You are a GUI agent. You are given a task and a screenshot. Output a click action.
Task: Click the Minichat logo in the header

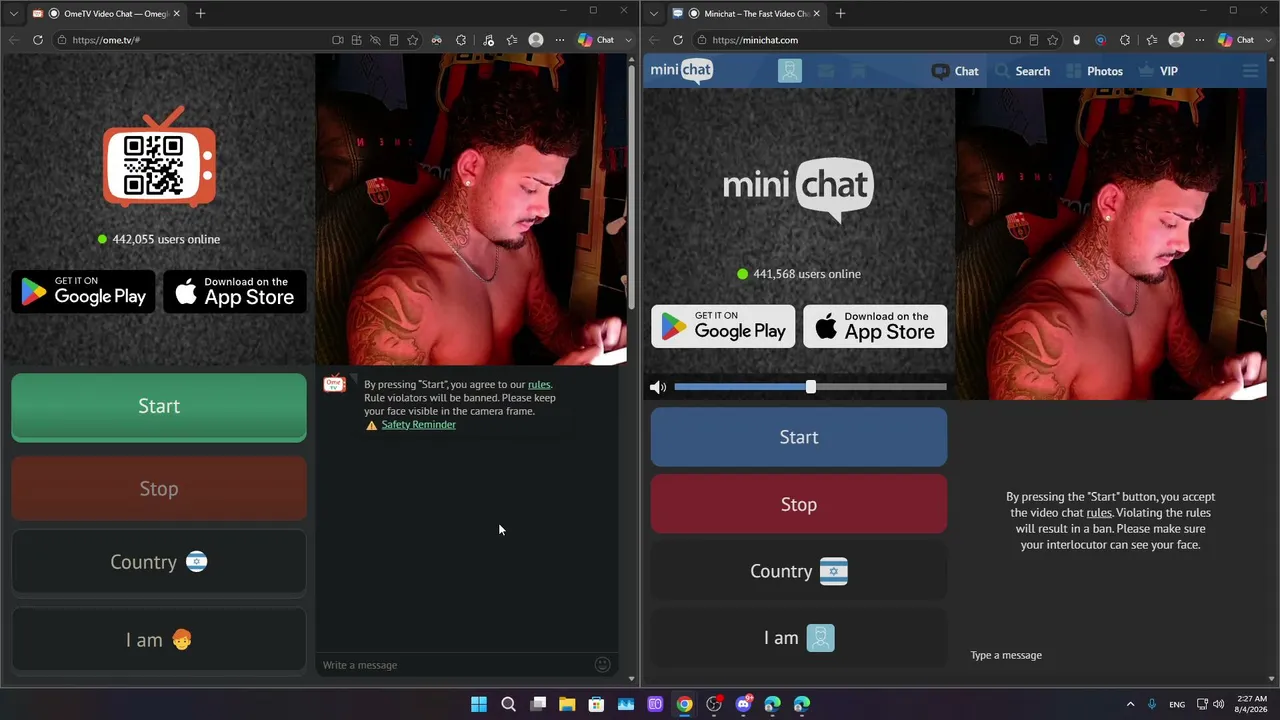coord(681,71)
